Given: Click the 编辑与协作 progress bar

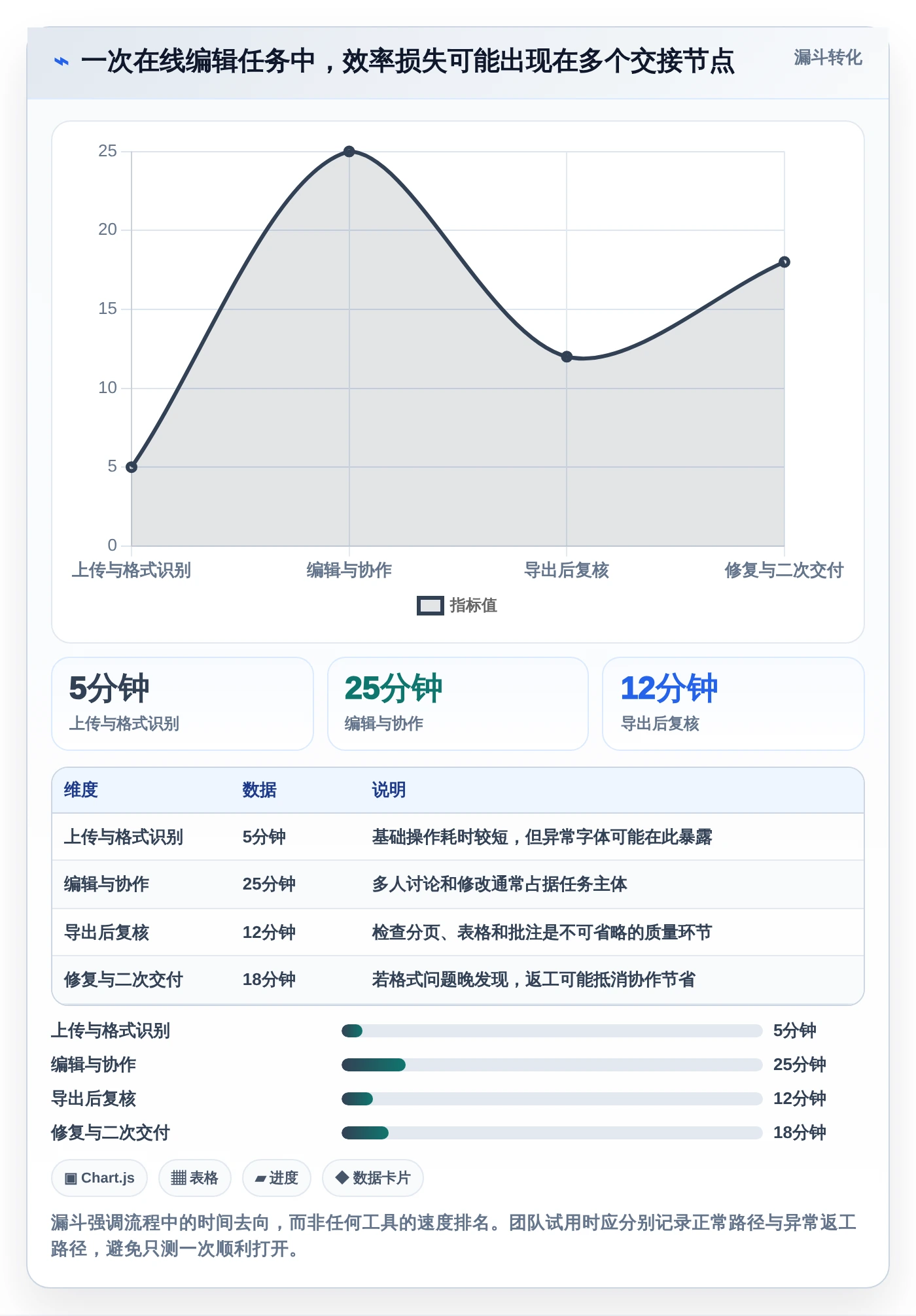Looking at the screenshot, I should coord(552,1065).
